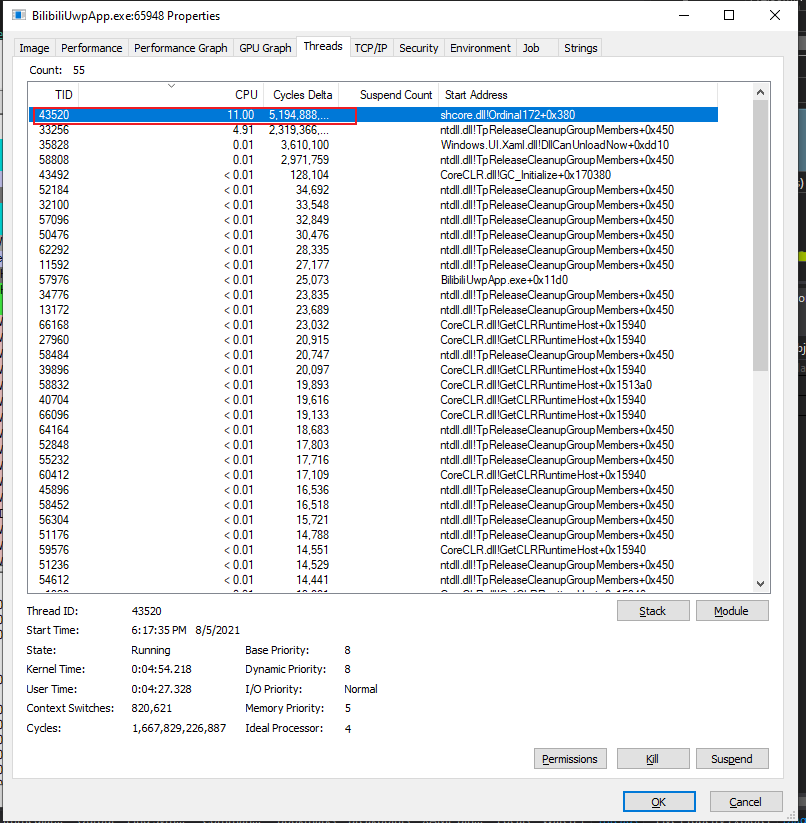The width and height of the screenshot is (806, 823).
Task: Switch to the GPU Graph tab
Action: pyautogui.click(x=265, y=47)
